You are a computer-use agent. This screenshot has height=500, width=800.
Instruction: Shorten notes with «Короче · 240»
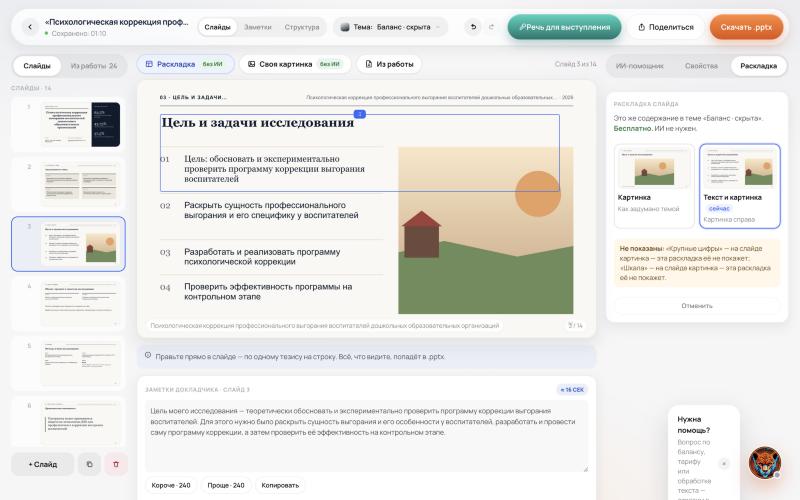[171, 485]
